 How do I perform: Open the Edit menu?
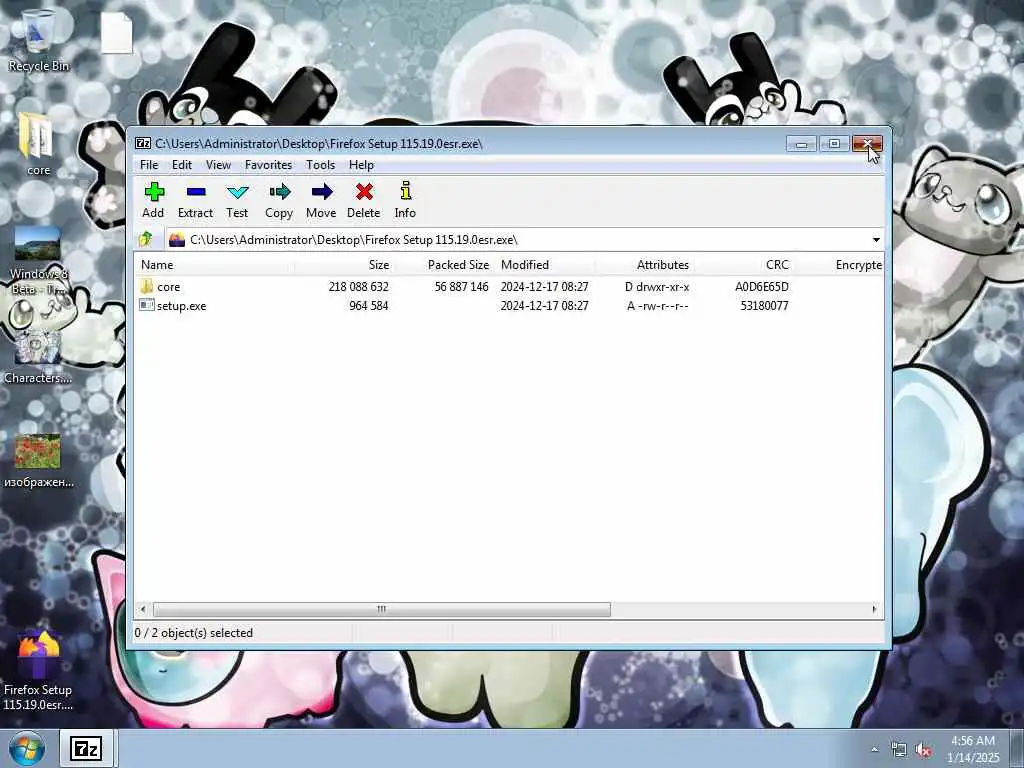click(x=182, y=165)
